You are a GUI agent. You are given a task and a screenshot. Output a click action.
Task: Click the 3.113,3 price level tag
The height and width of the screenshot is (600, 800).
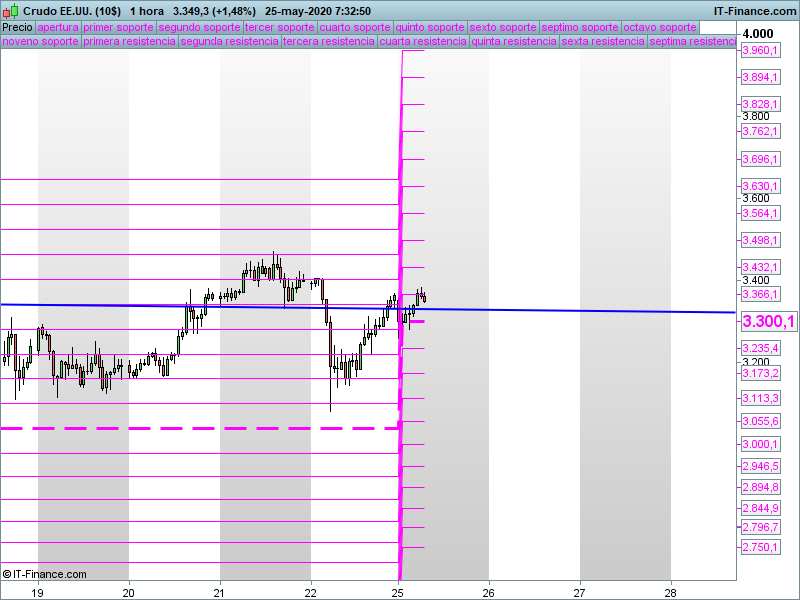[760, 398]
